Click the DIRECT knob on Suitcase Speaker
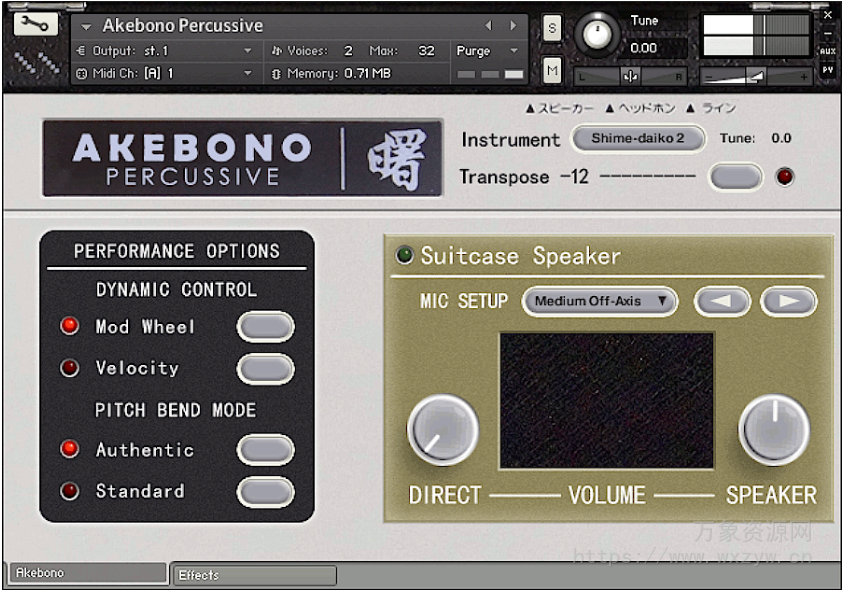The height and width of the screenshot is (591, 843). click(443, 430)
